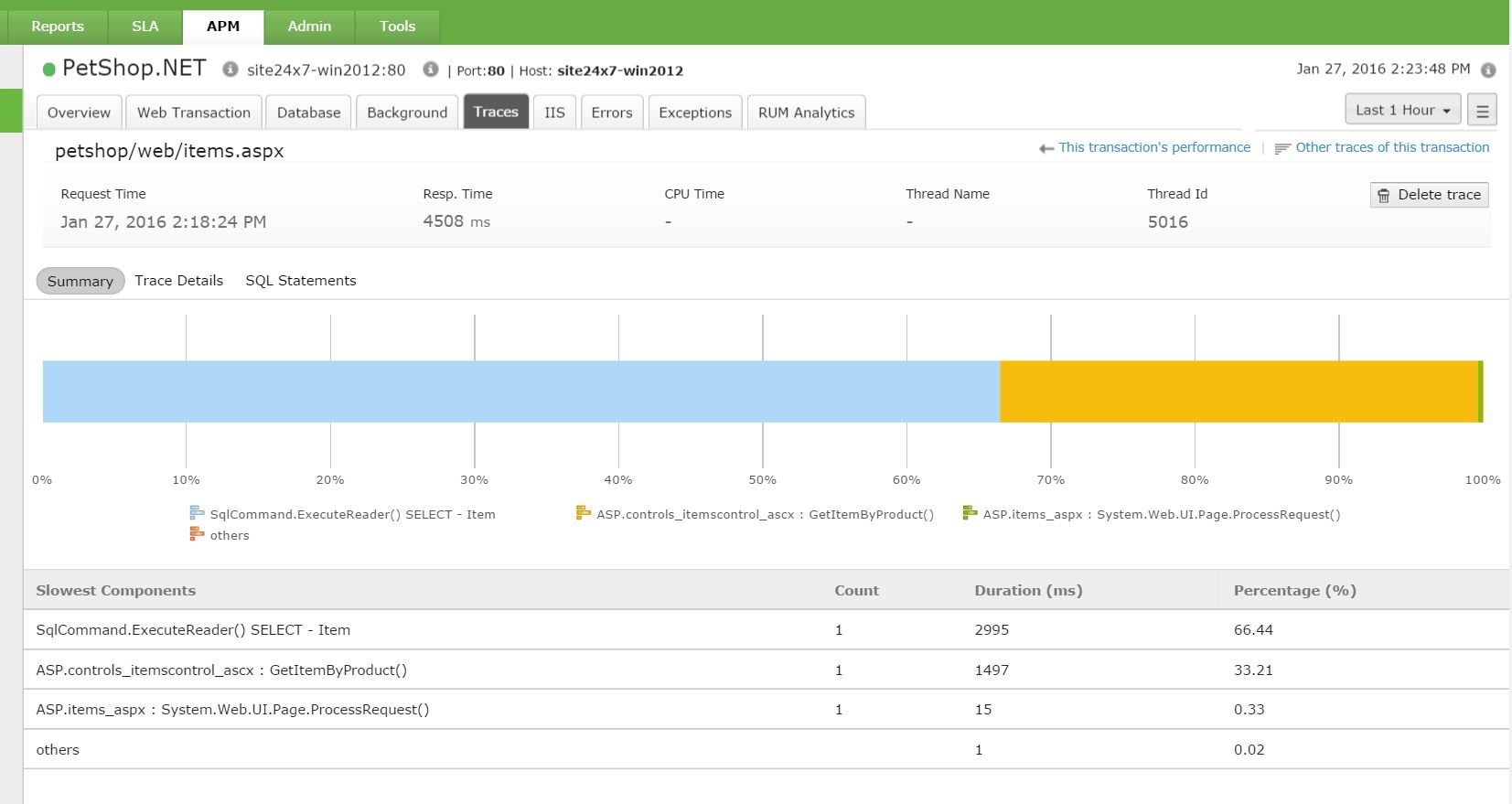Viewport: 1512px width, 804px height.
Task: Open This transaction's performance link
Action: [1154, 147]
